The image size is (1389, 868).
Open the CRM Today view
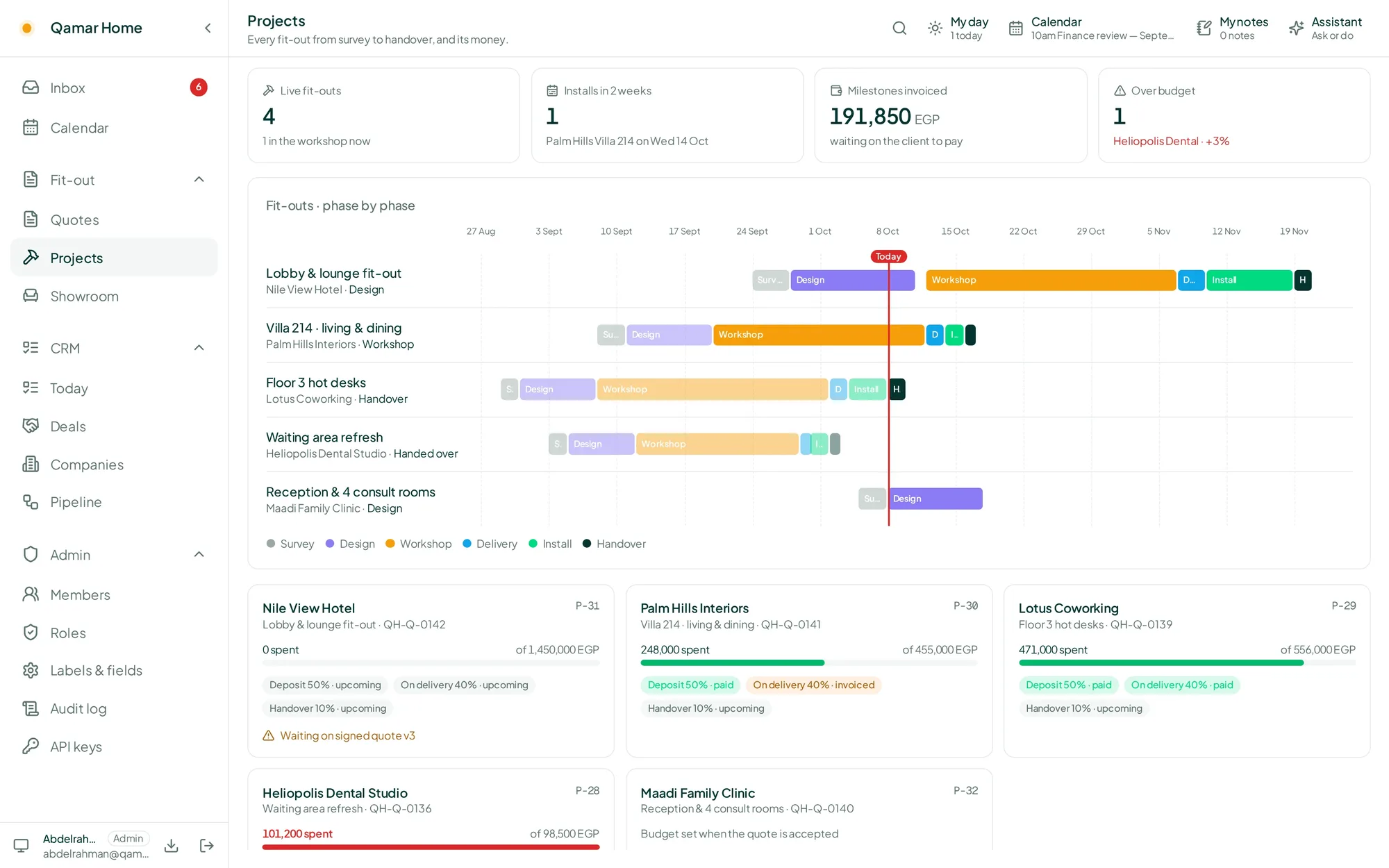click(115, 388)
